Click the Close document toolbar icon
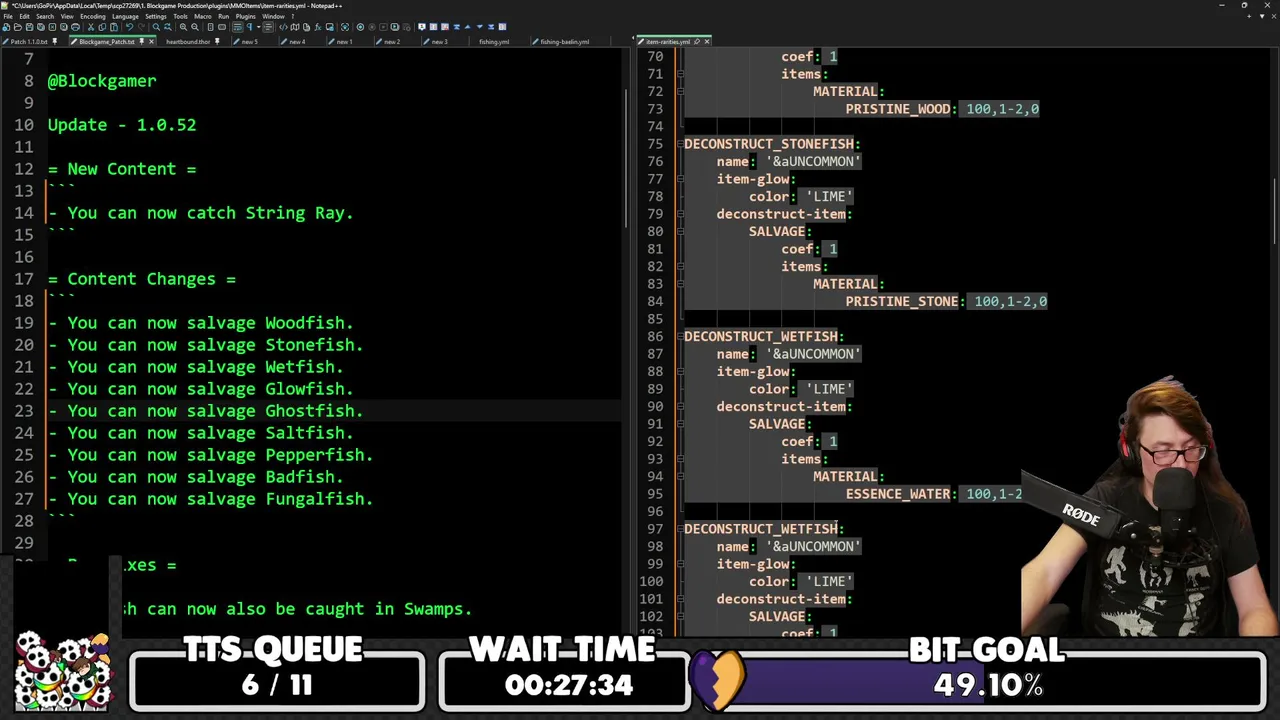Screen dimensions: 1280x720 [51, 27]
